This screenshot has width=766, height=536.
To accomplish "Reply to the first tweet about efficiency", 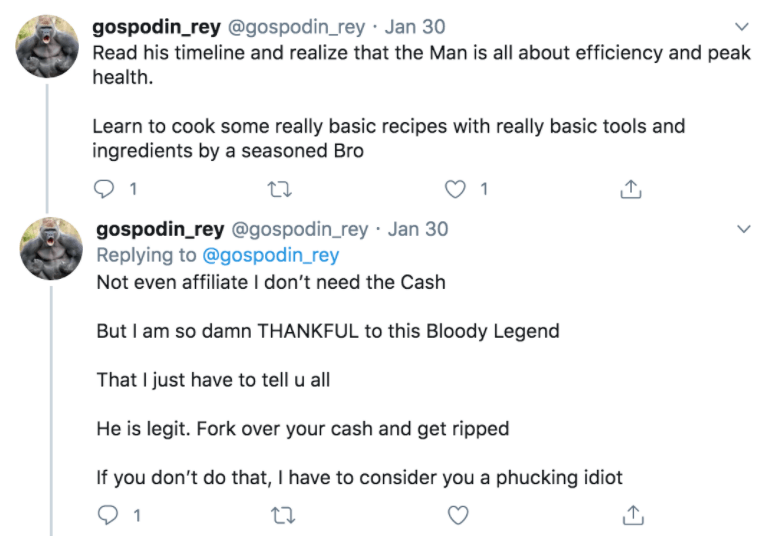I will (104, 188).
